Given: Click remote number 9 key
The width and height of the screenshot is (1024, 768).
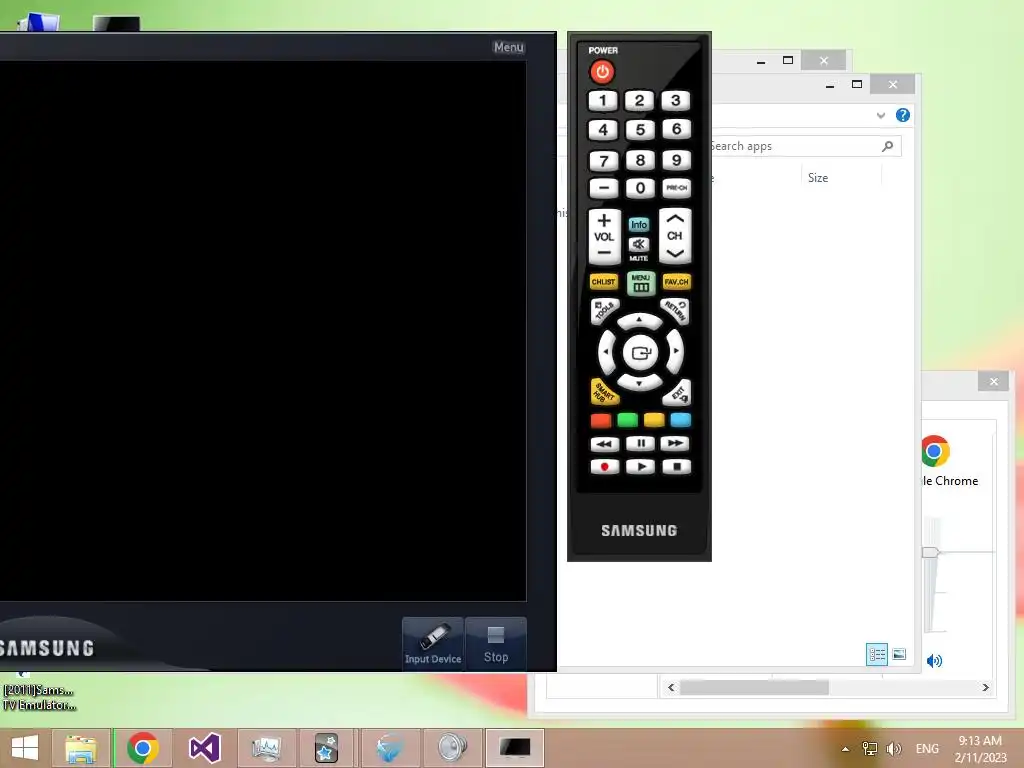Looking at the screenshot, I should 677,160.
